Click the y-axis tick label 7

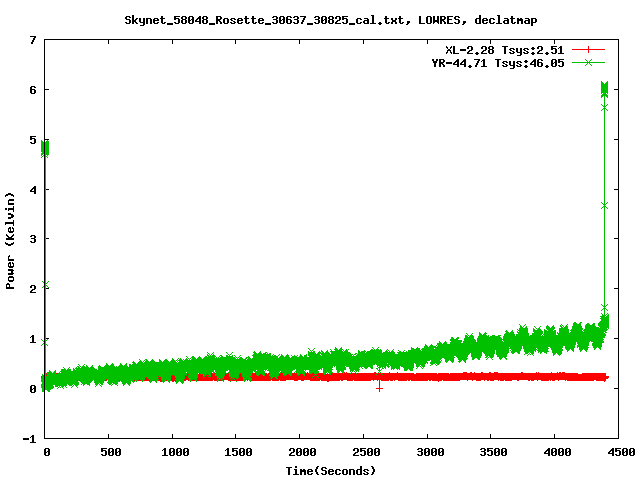click(x=33, y=40)
